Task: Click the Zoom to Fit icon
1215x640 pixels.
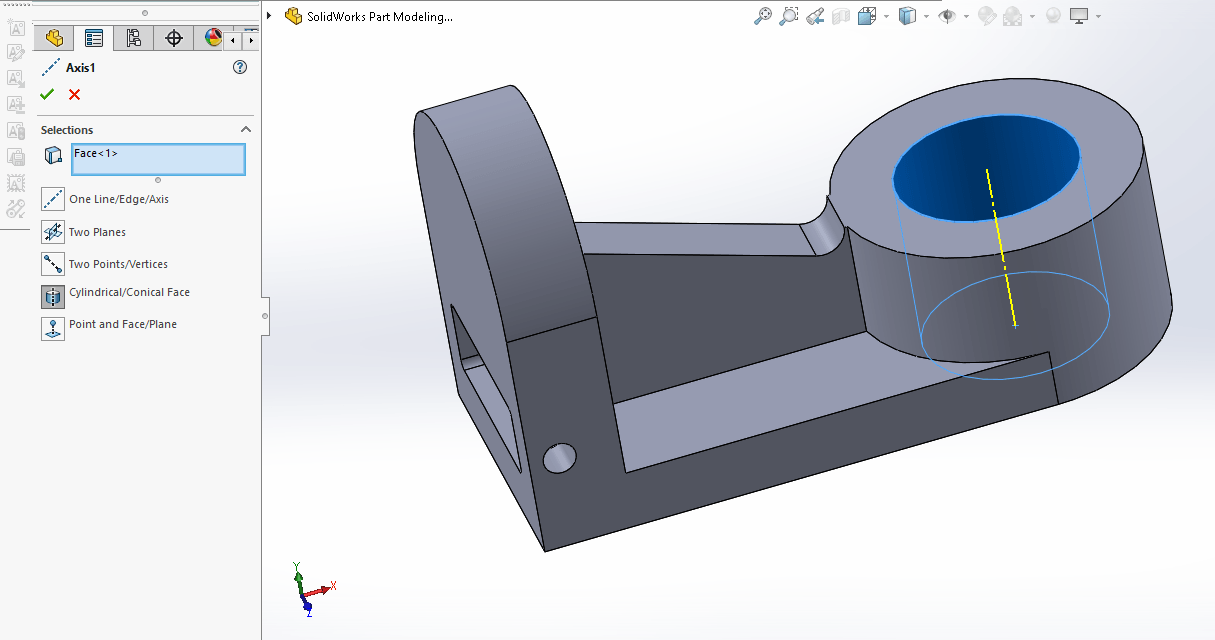Action: [x=763, y=16]
